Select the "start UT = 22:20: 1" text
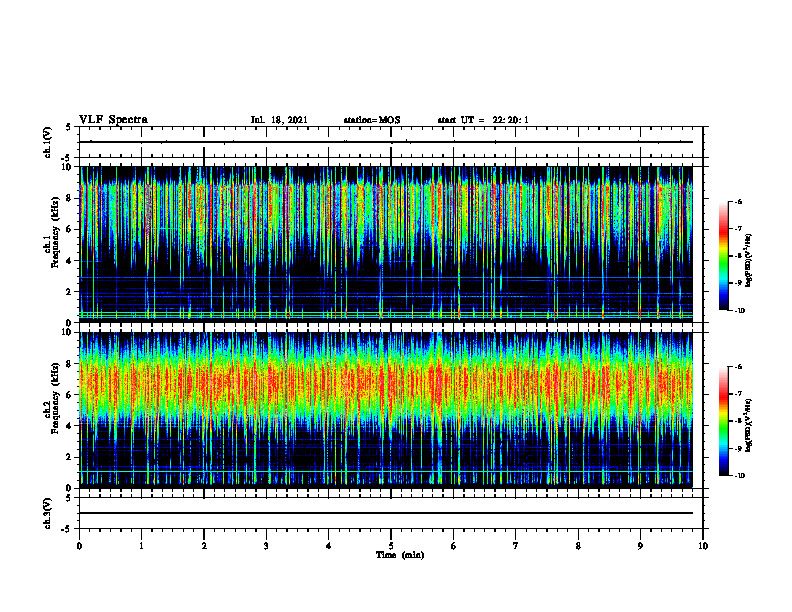 483,120
